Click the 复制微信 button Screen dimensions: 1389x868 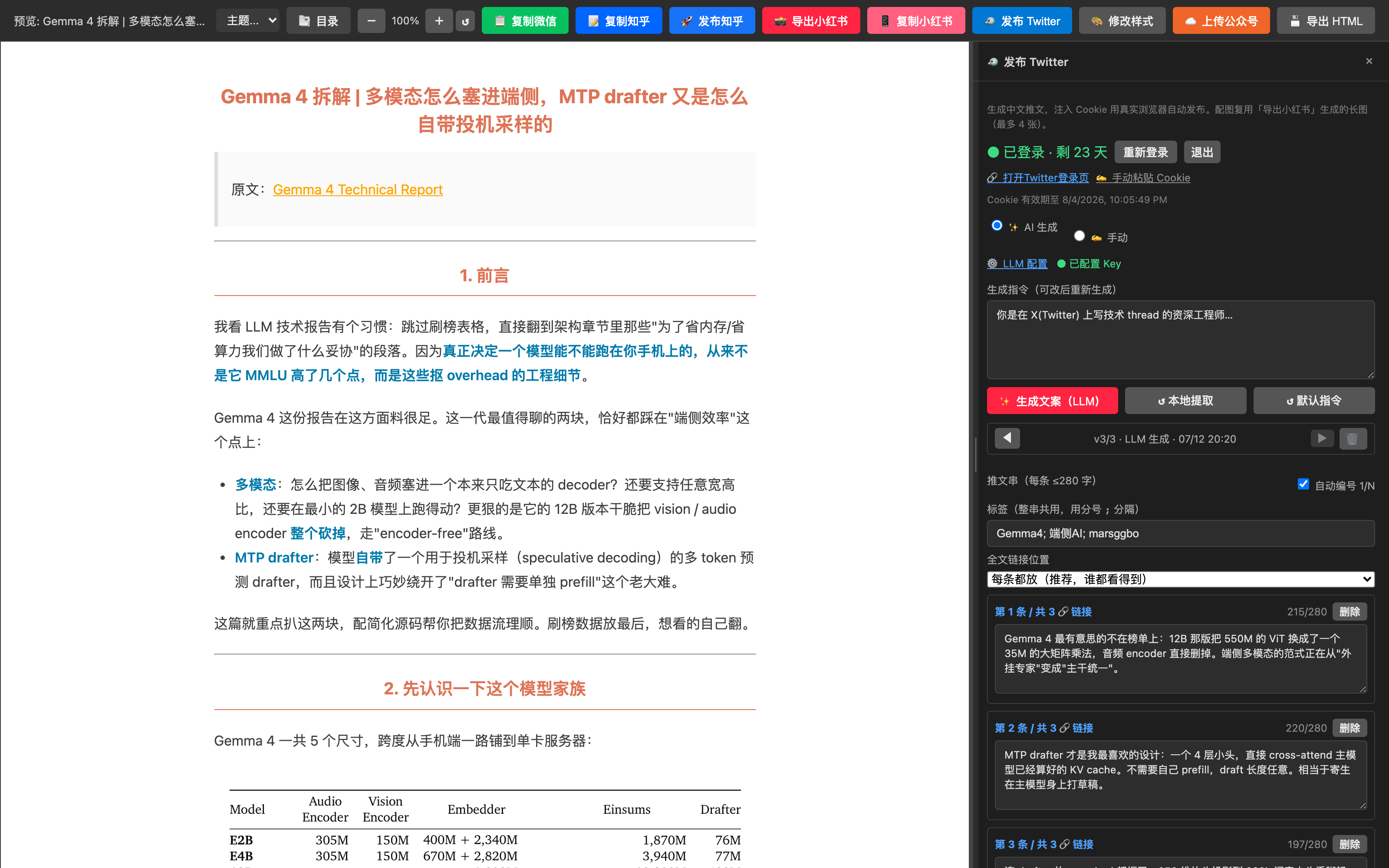click(x=525, y=21)
